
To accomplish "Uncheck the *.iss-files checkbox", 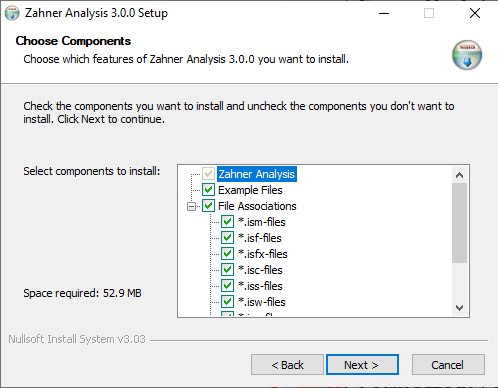I will pos(227,286).
